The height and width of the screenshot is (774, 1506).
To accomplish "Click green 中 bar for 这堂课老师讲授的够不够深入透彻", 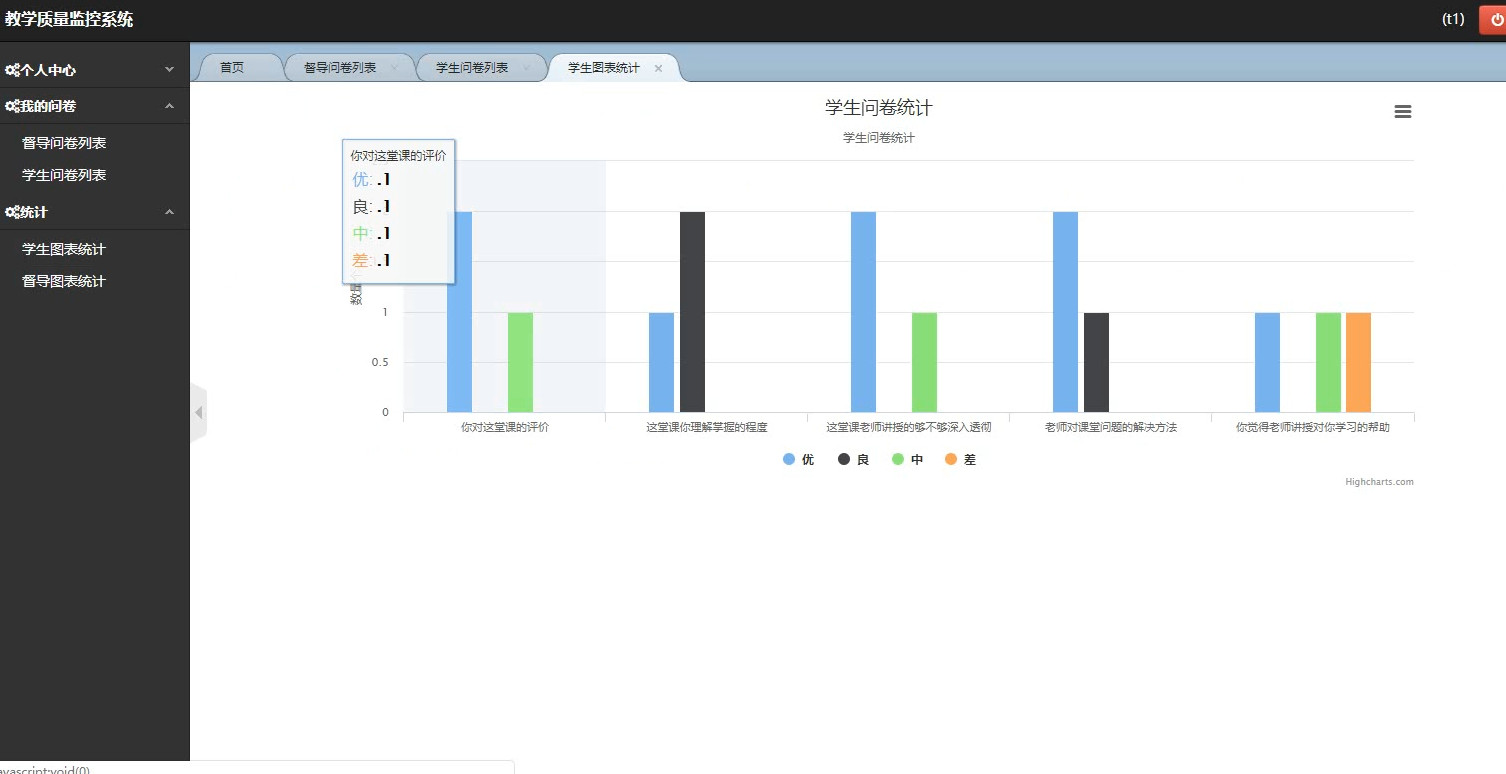I will [924, 362].
